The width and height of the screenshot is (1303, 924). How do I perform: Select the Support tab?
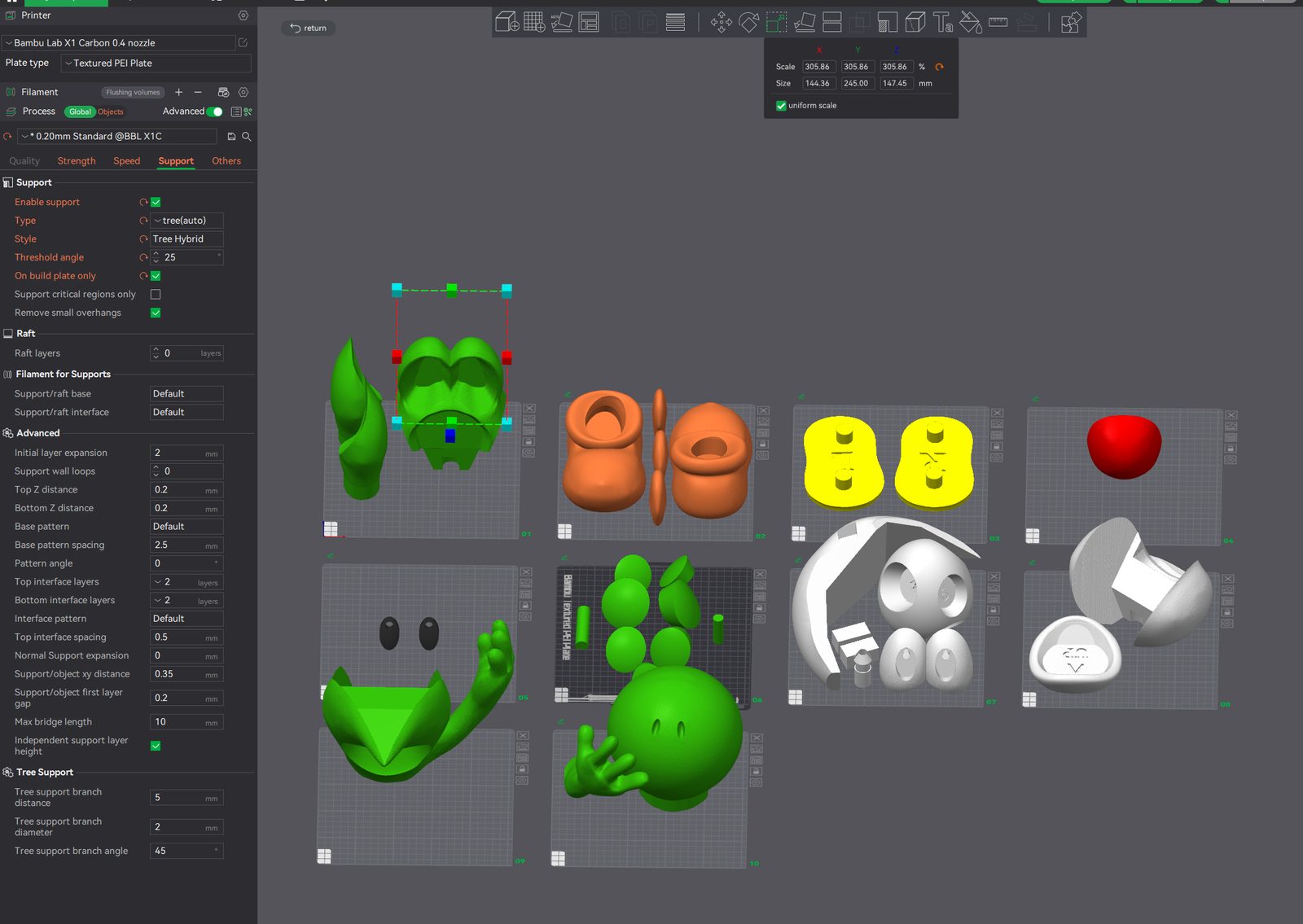tap(176, 161)
